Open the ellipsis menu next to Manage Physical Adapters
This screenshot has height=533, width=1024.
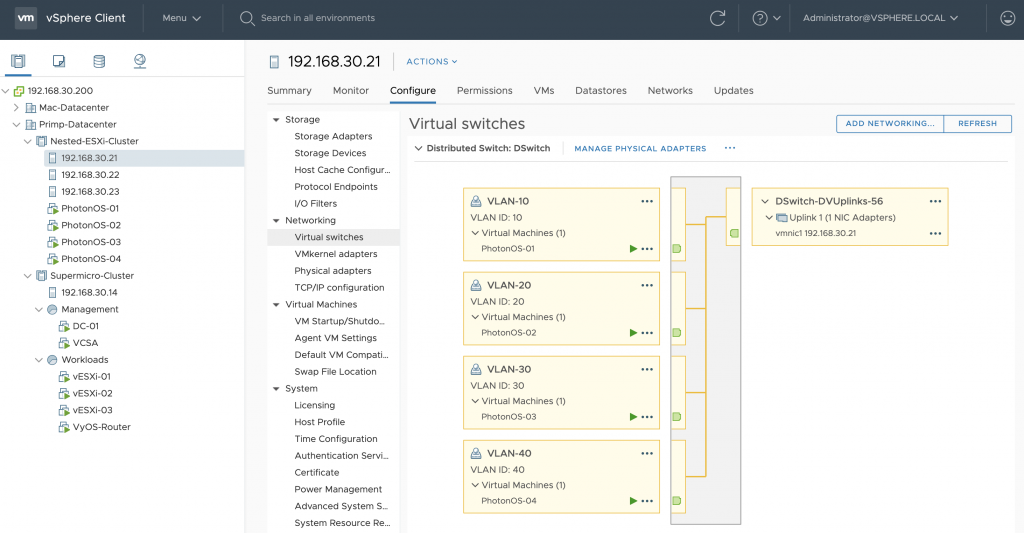730,148
